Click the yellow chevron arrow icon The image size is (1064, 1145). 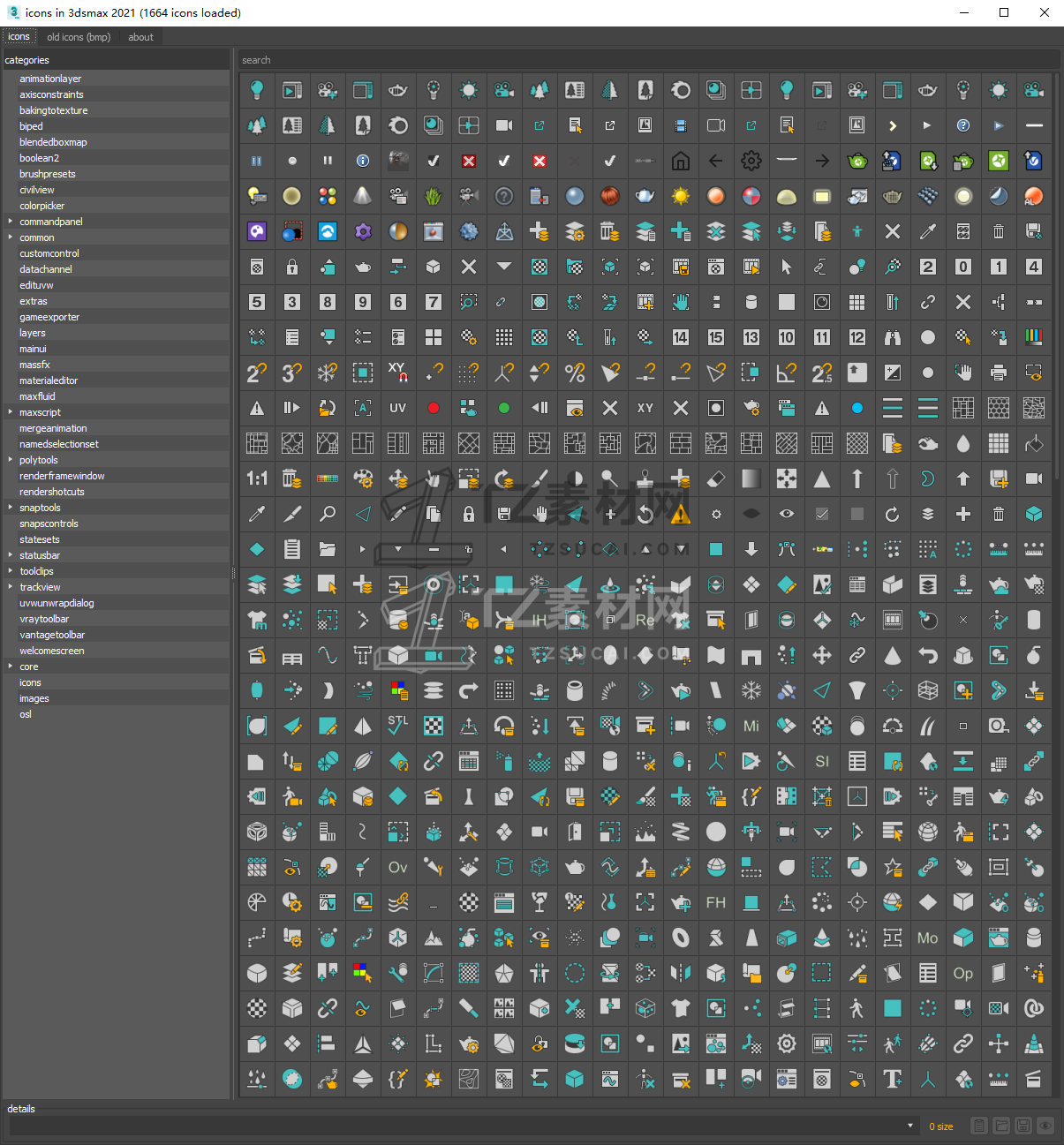[x=893, y=125]
